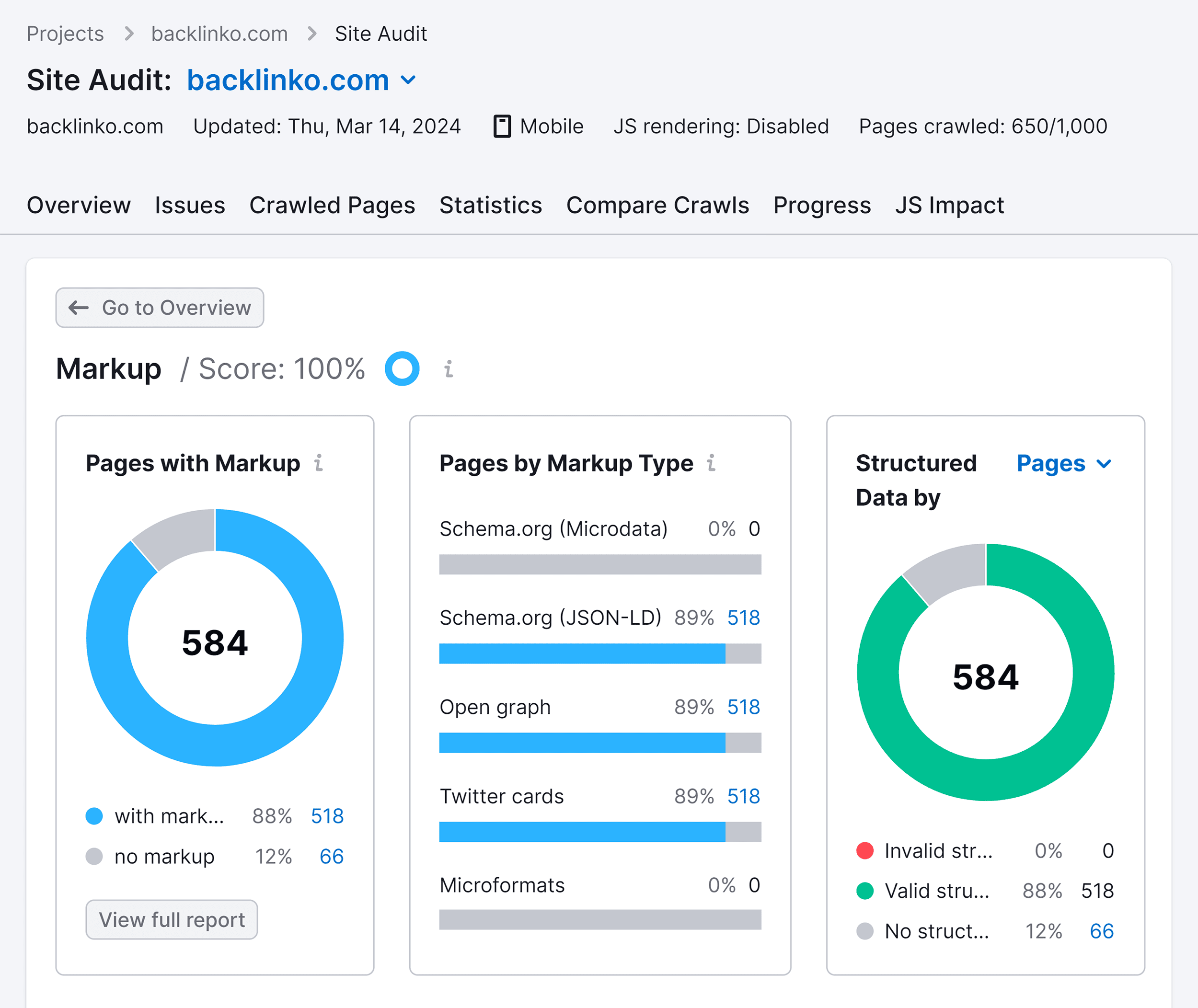This screenshot has height=1008, width=1198.
Task: Click the blue 'with markup' legend dot
Action: pos(94,816)
